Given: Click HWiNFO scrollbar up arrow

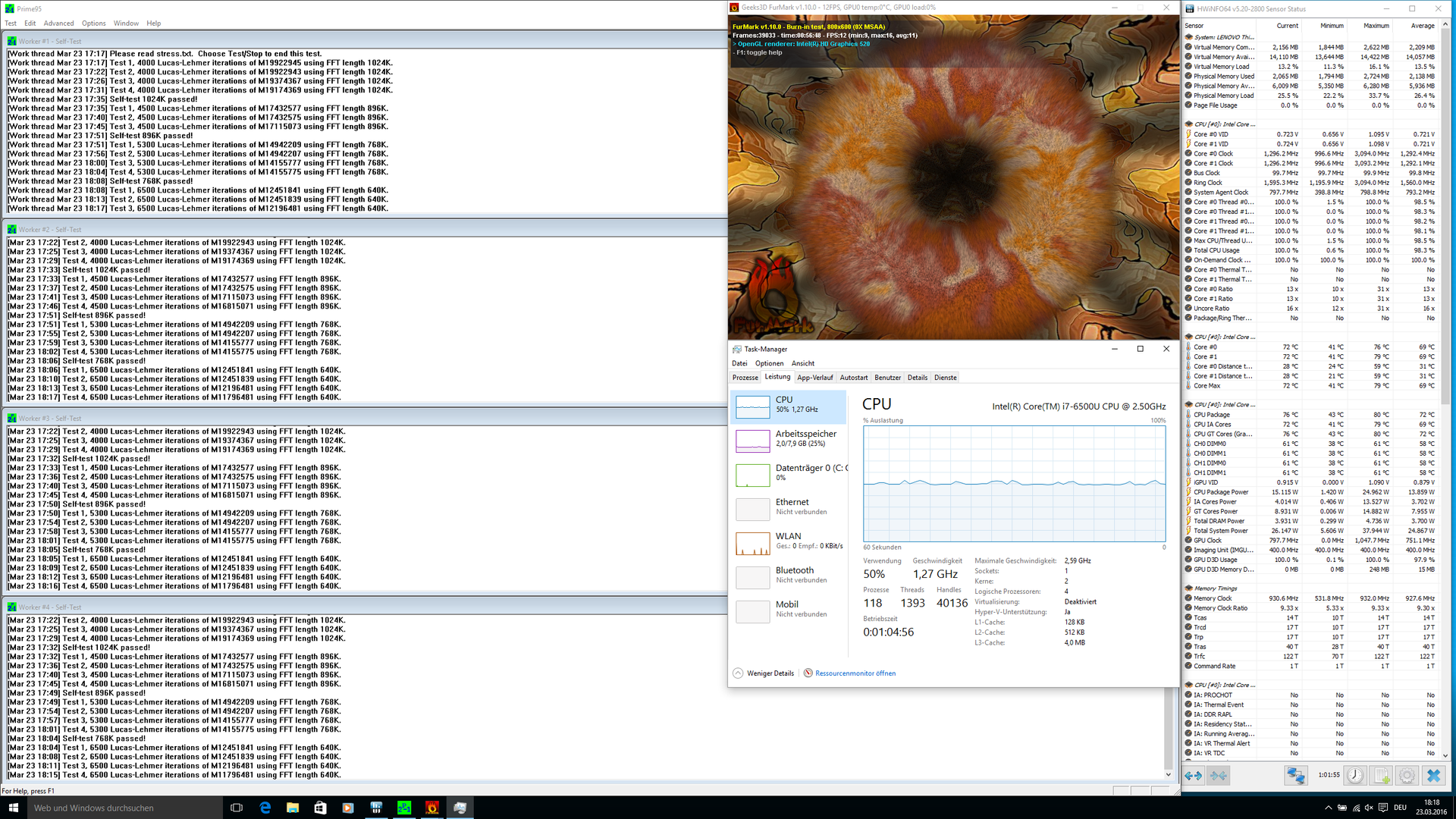Looking at the screenshot, I should [x=1445, y=25].
